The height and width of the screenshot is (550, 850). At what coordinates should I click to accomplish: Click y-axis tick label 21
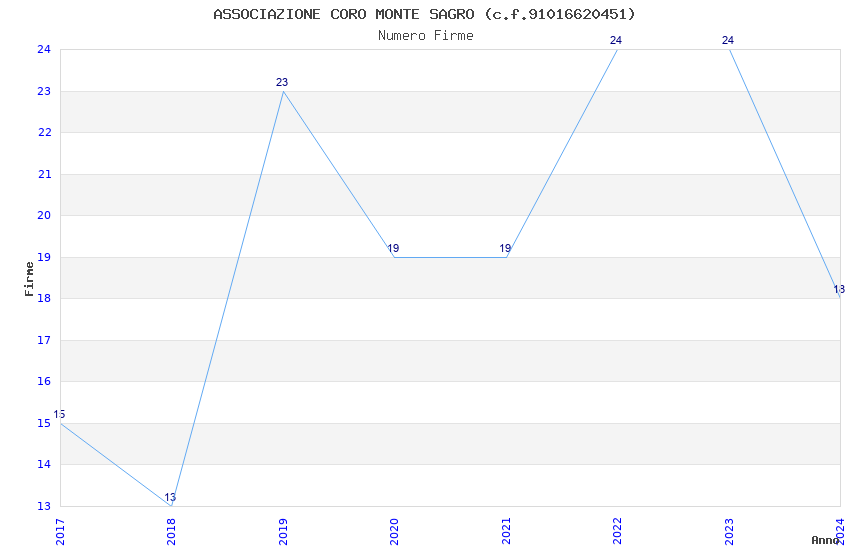pyautogui.click(x=44, y=174)
